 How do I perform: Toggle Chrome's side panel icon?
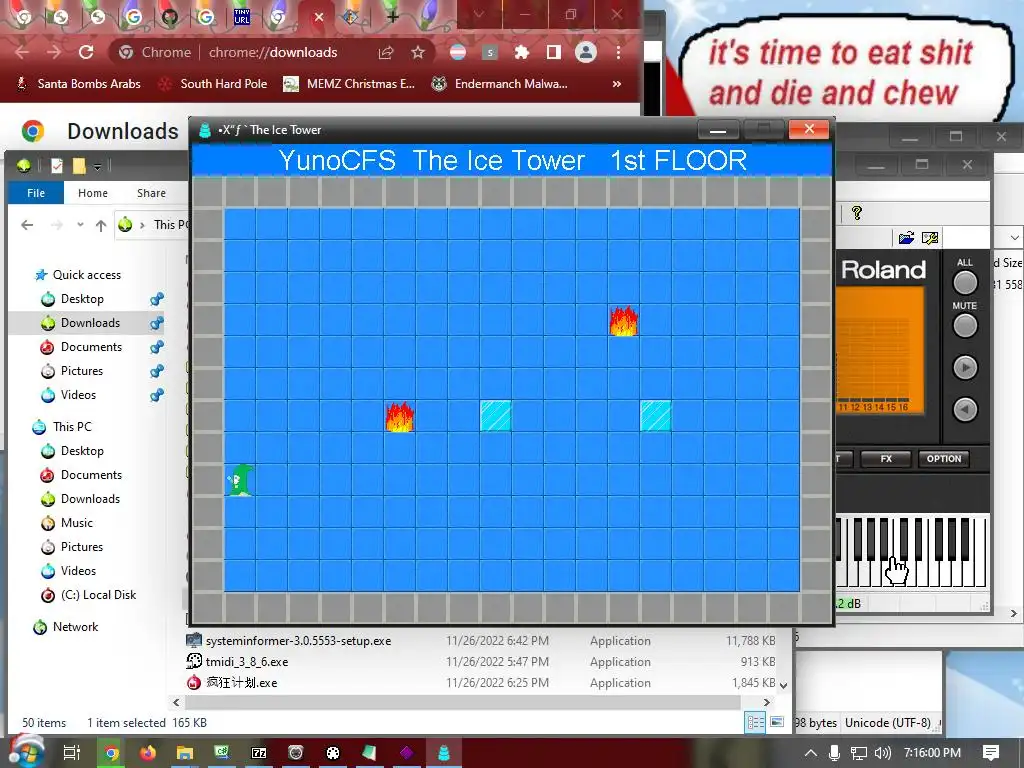point(553,52)
